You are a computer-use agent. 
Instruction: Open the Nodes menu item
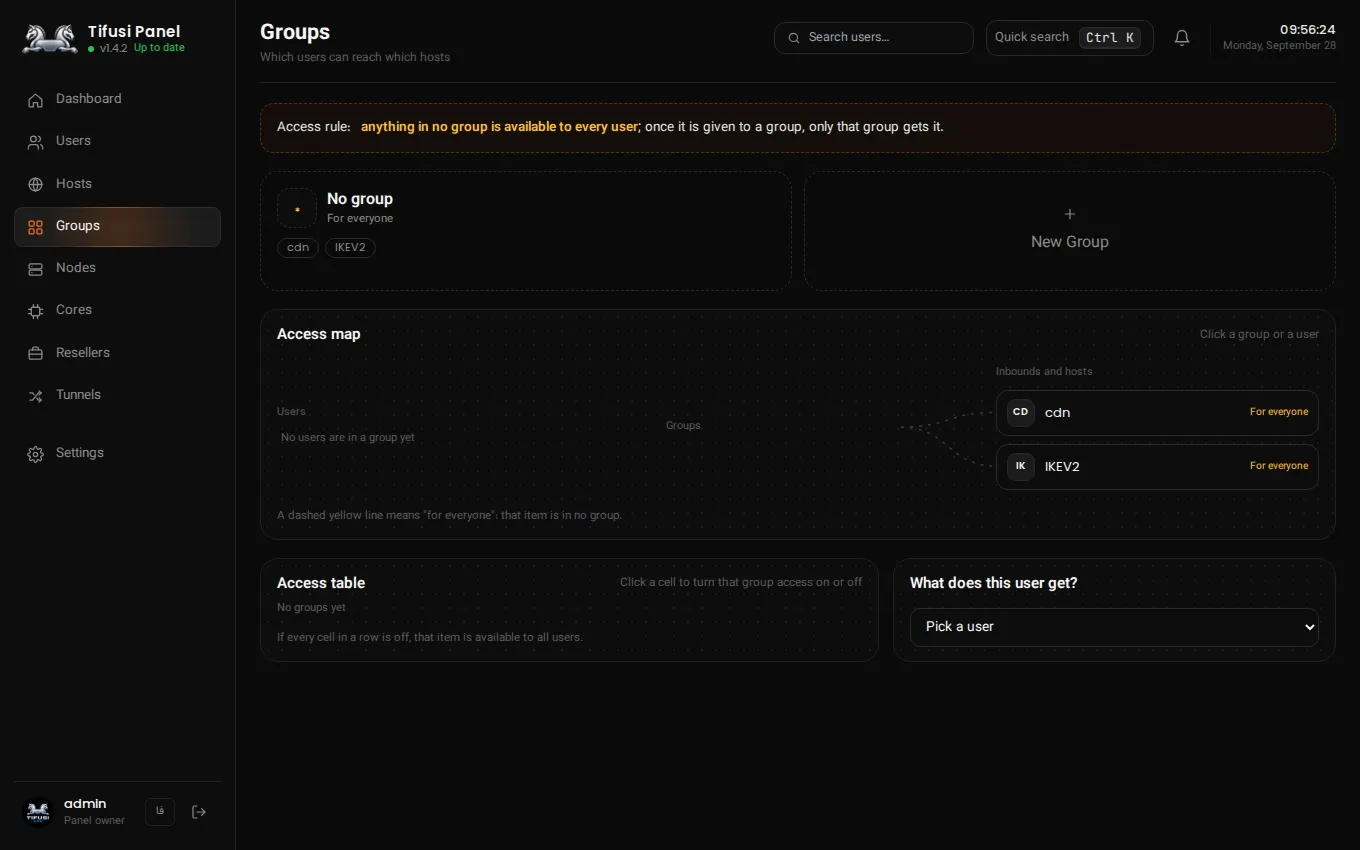click(x=117, y=268)
